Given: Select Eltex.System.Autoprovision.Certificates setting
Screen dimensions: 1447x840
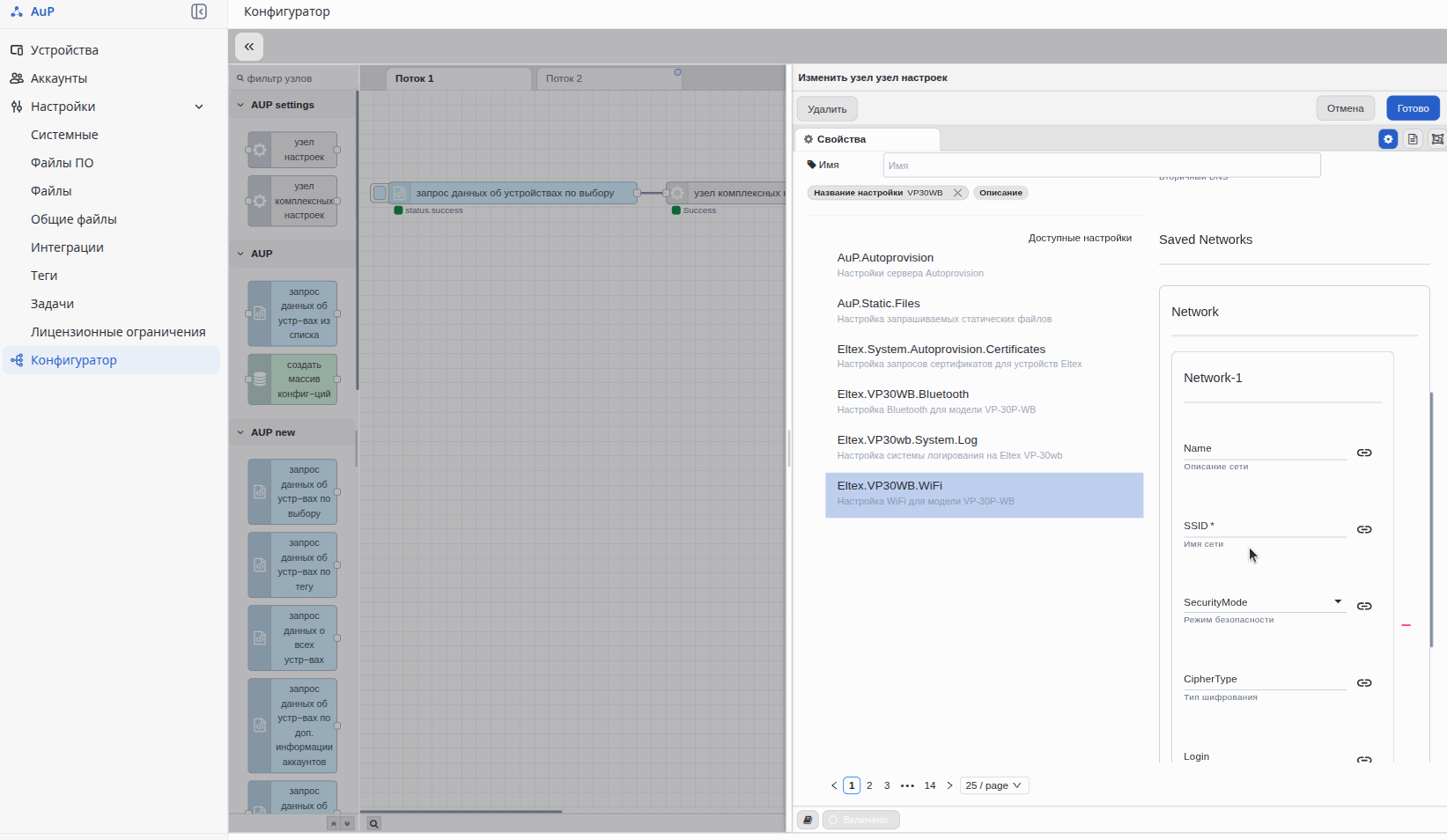Looking at the screenshot, I should click(x=984, y=357).
